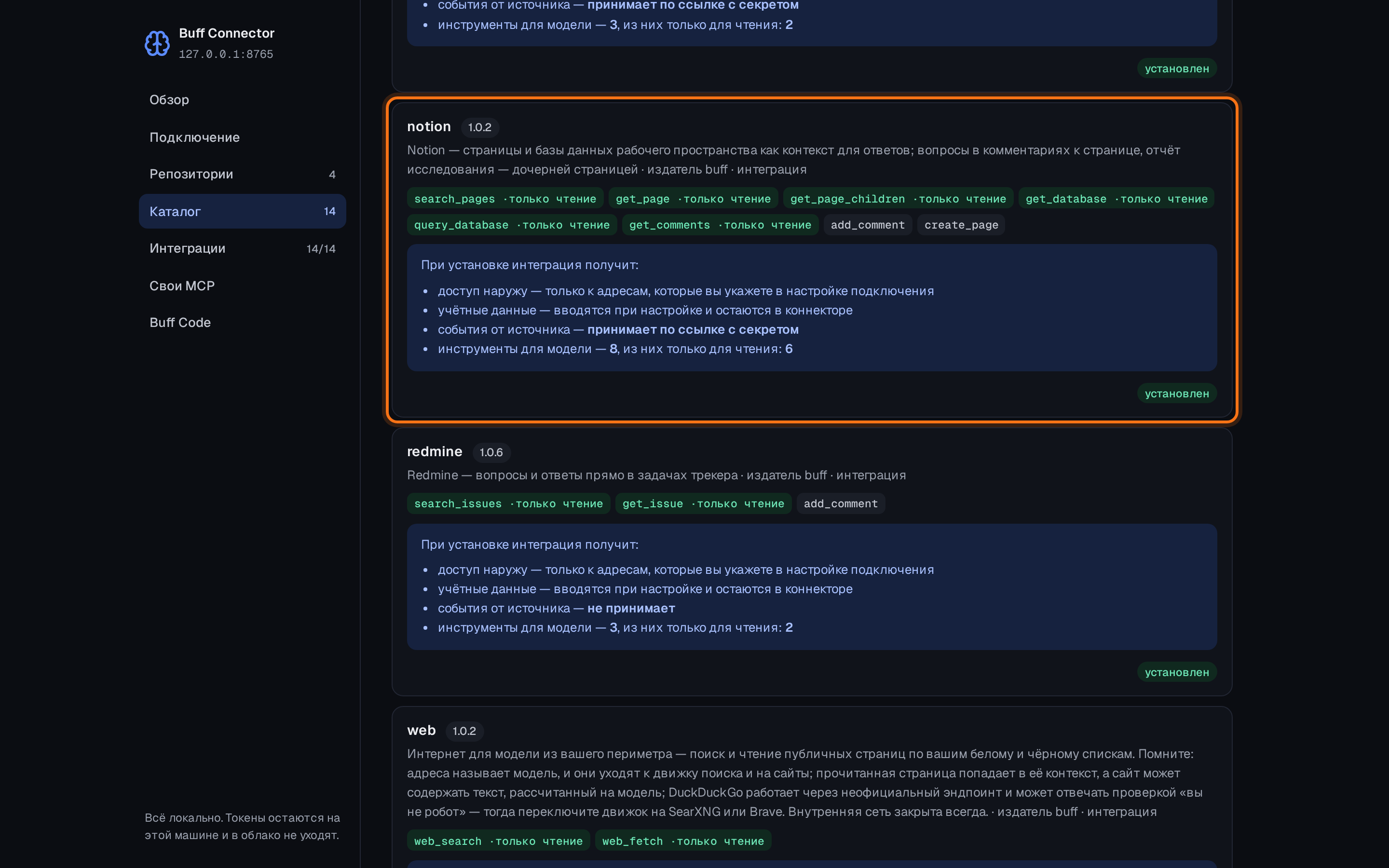Click web version 1.0.2 badge
1389x868 pixels.
[464, 731]
